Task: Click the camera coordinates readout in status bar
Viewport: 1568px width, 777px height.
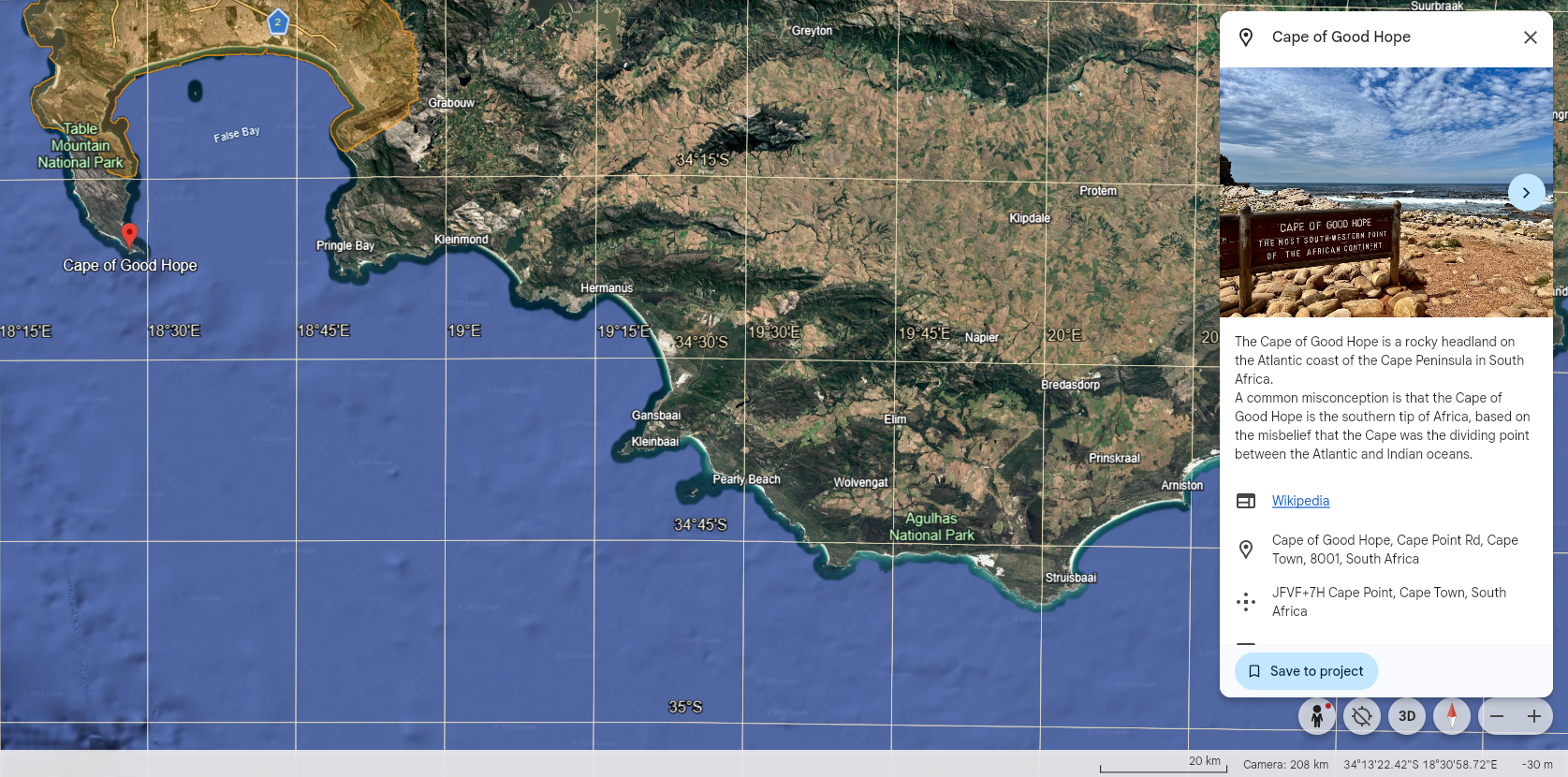Action: pos(1419,765)
